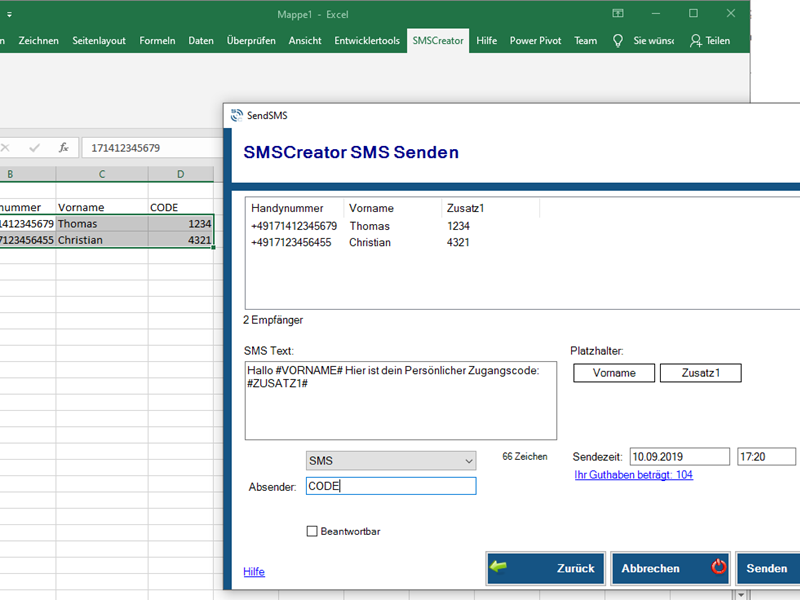
Task: Click the 'Ihr Guthaben beträgt: 104' link
Action: [633, 475]
